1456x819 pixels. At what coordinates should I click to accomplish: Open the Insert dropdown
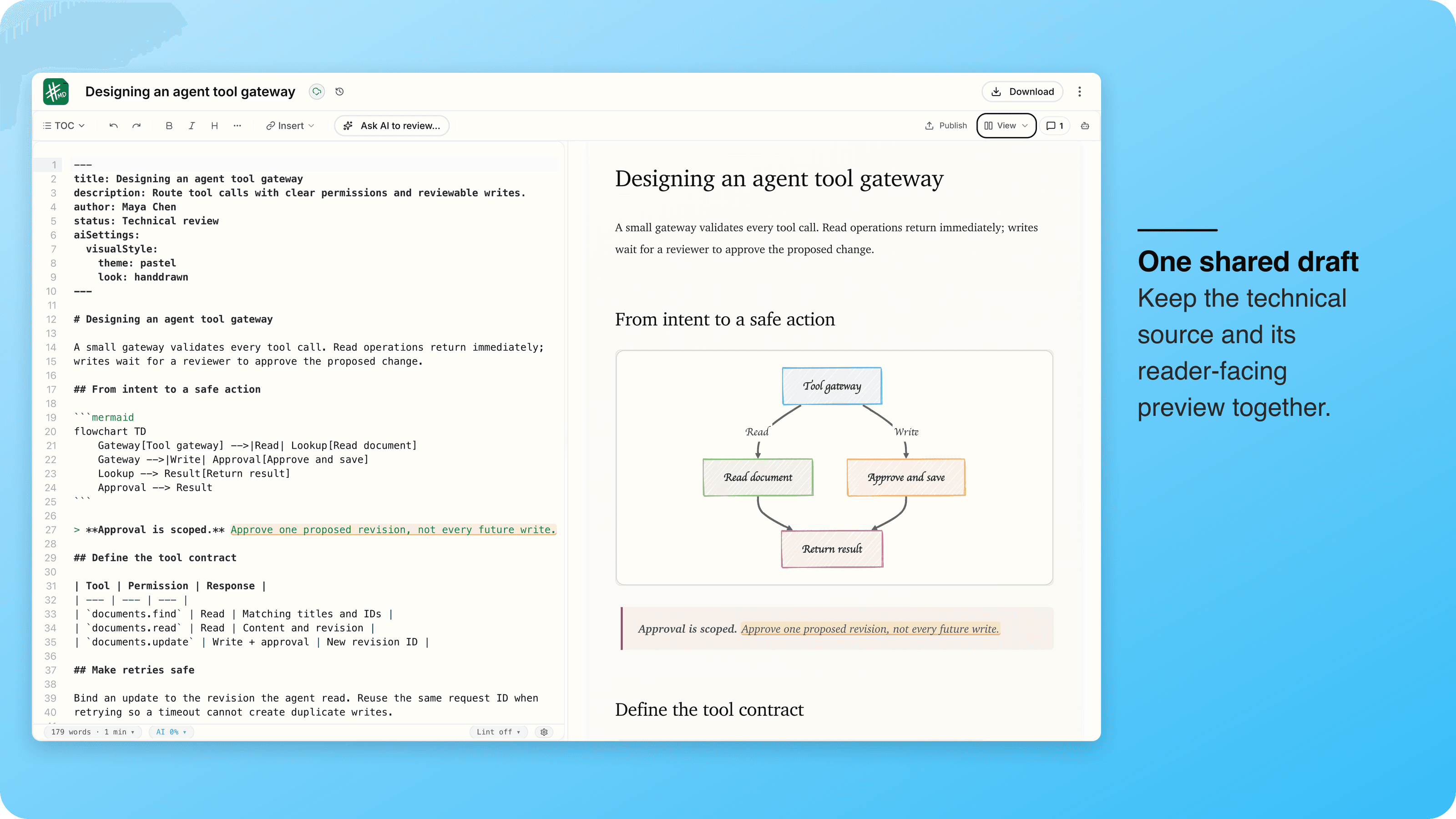pos(290,126)
